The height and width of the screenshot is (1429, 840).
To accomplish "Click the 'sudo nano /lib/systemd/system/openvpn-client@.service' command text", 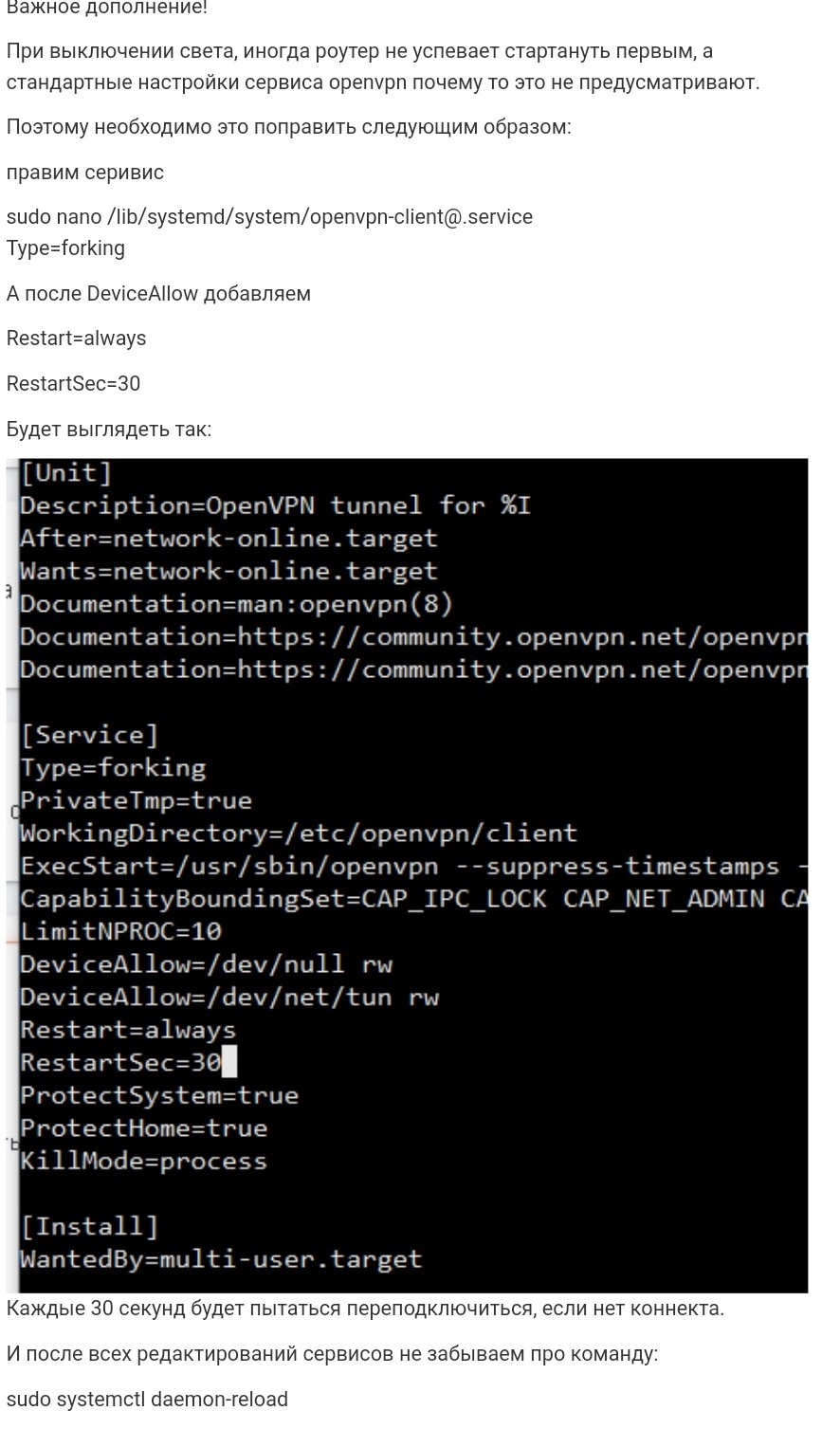I will point(269,217).
